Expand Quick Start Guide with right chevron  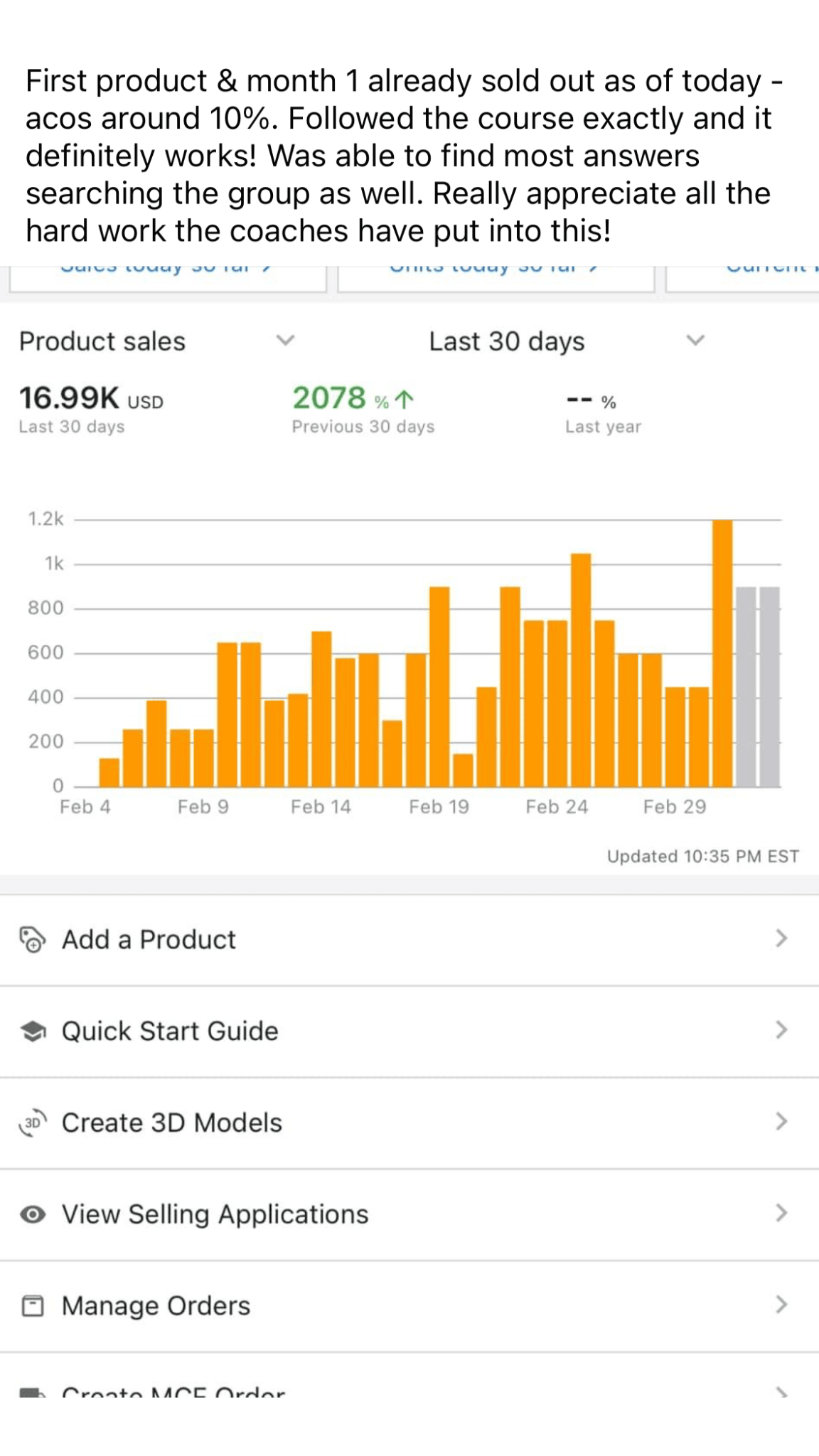coord(781,1030)
